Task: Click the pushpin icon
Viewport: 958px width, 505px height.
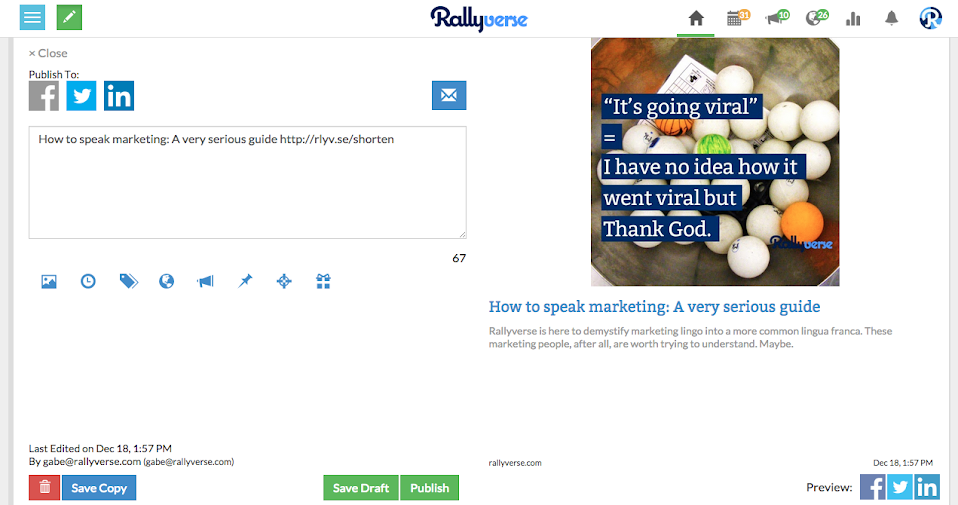Action: tap(245, 281)
